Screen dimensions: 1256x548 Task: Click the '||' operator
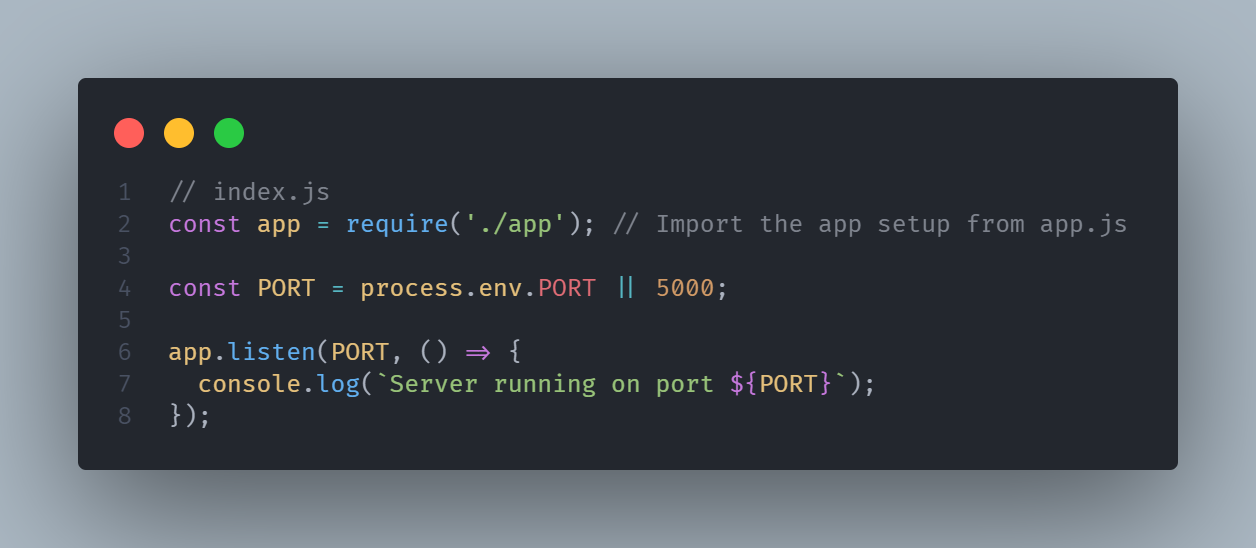(626, 288)
